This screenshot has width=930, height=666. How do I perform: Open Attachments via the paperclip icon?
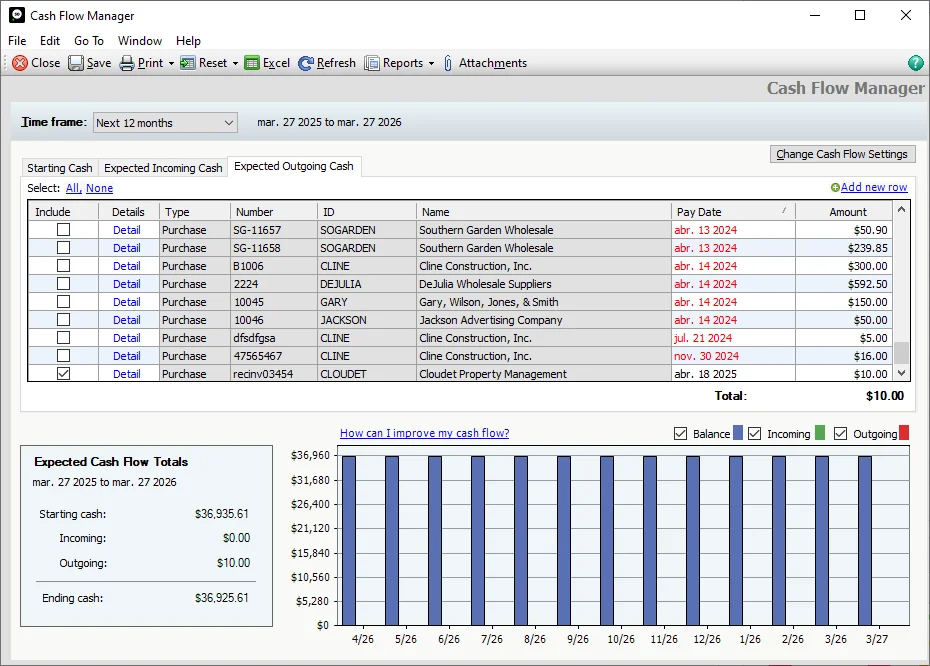click(x=448, y=63)
